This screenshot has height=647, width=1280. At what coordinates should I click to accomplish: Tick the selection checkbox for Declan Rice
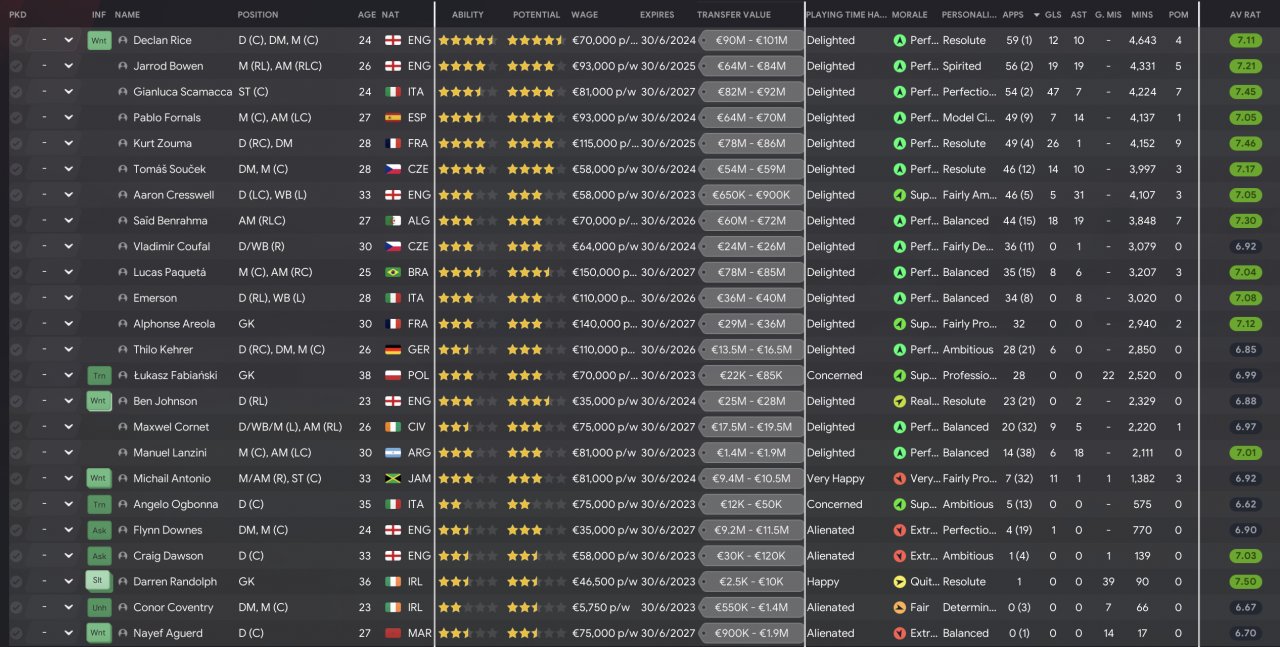(x=16, y=40)
